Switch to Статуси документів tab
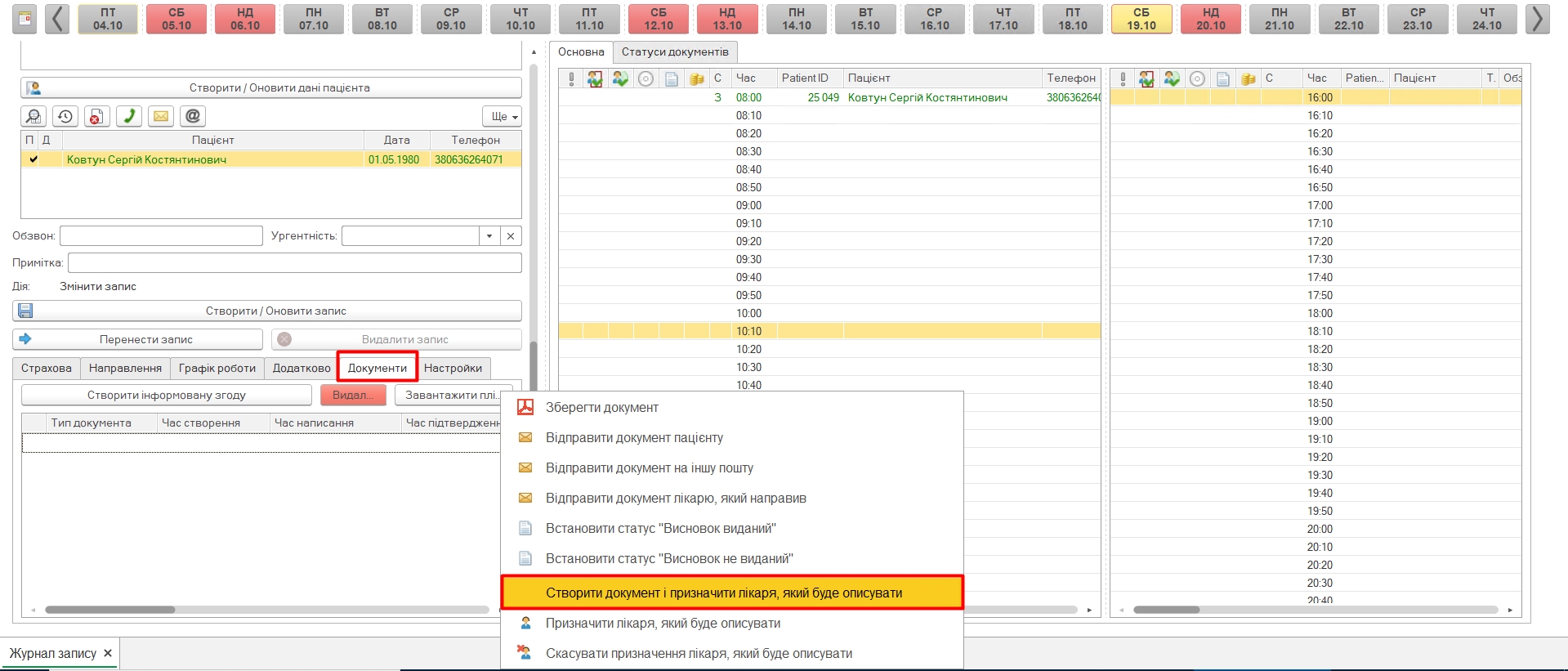The width and height of the screenshot is (1568, 671). [675, 51]
